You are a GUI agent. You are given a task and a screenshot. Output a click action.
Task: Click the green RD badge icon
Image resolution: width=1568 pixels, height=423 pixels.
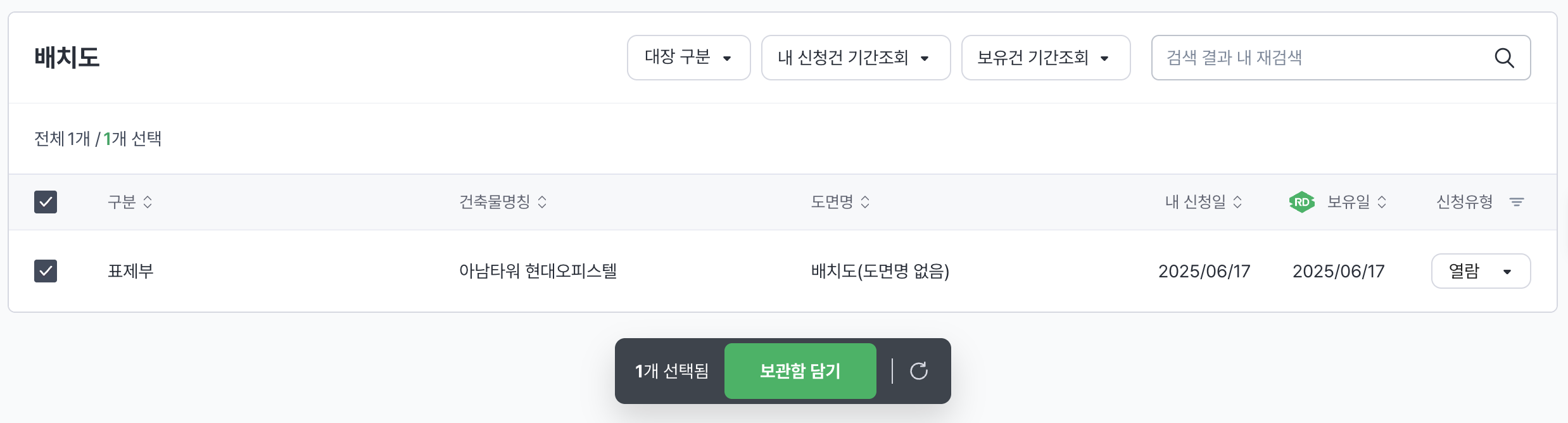click(1301, 202)
